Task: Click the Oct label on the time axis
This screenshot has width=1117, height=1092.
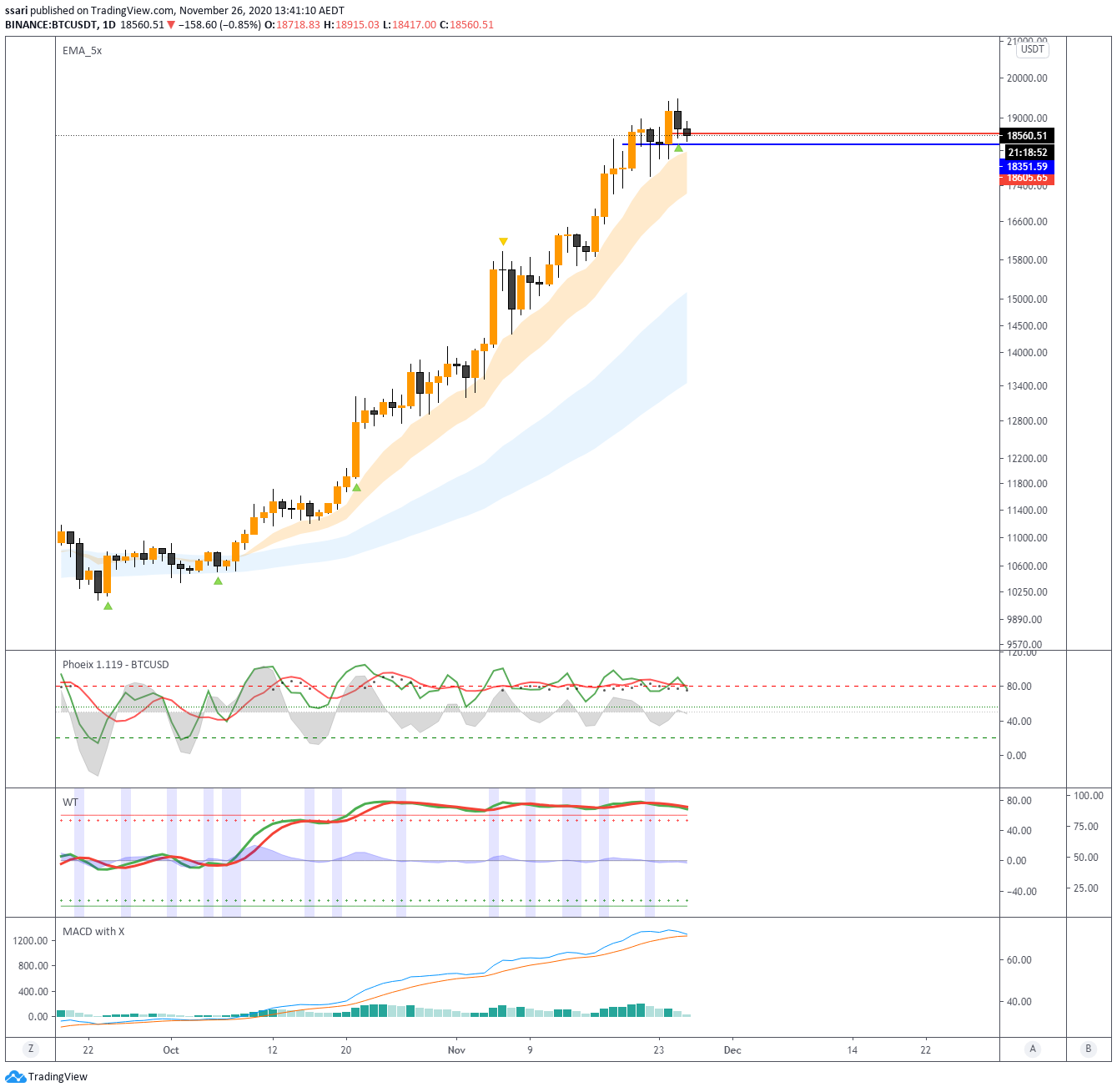Action: coord(171,1050)
